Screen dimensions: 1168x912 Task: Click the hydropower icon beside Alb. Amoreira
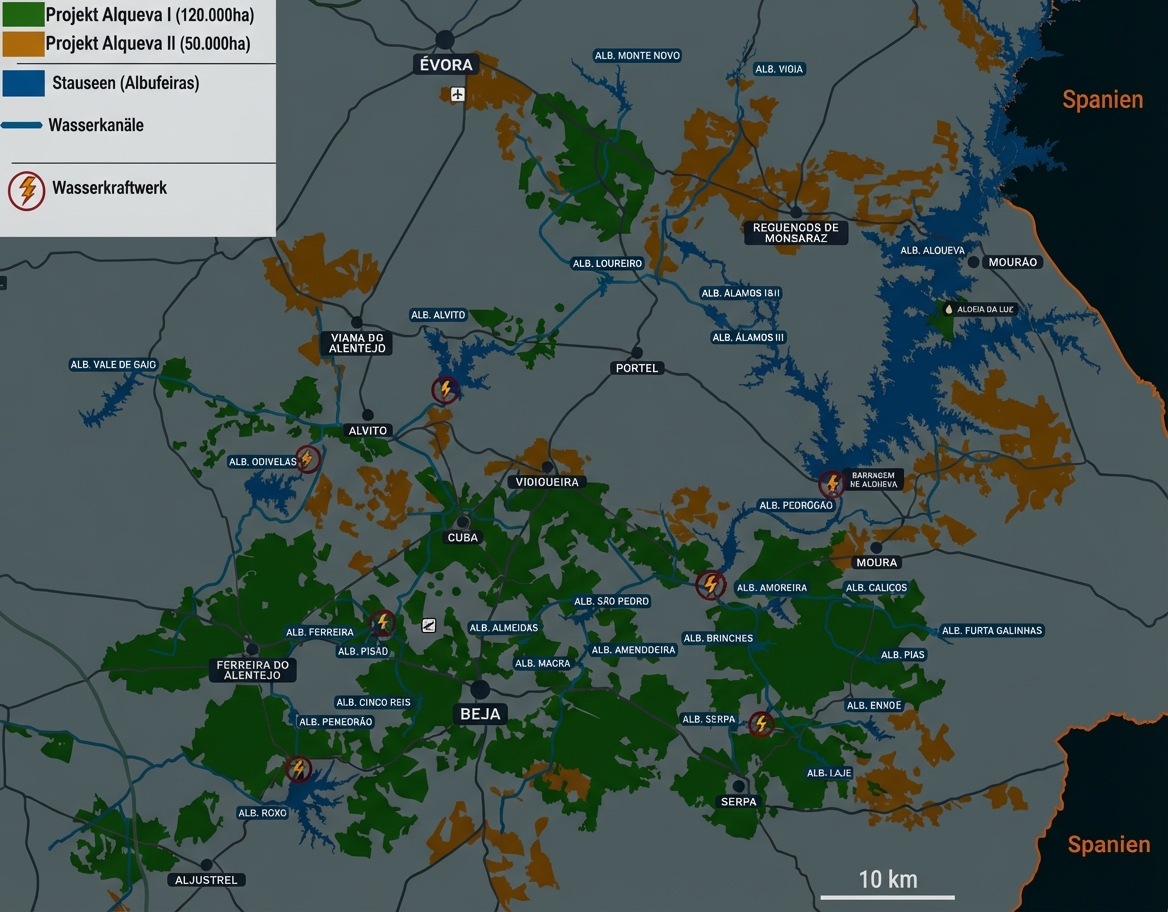[x=711, y=584]
